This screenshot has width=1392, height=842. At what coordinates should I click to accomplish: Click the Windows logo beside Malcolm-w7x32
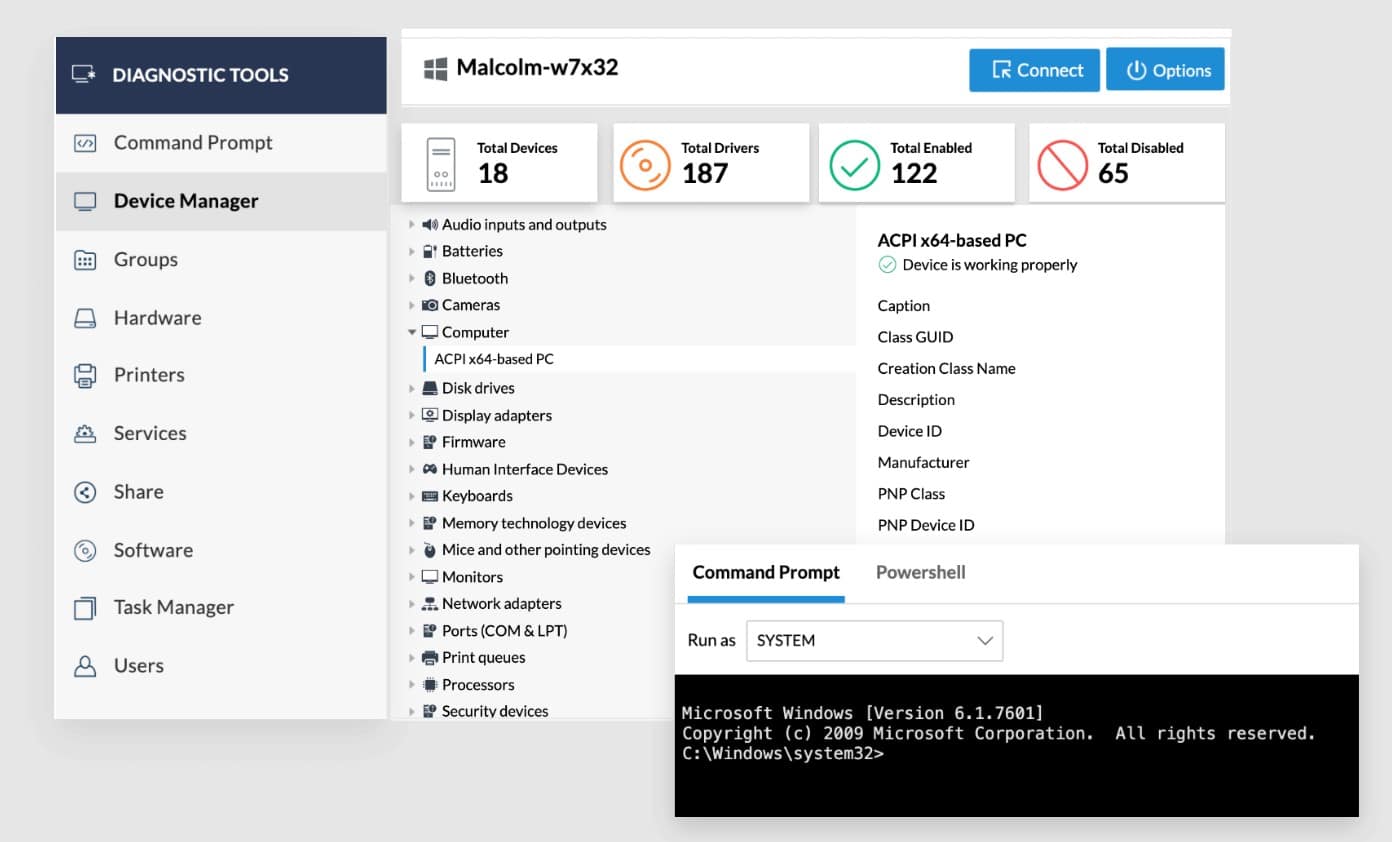pyautogui.click(x=435, y=69)
